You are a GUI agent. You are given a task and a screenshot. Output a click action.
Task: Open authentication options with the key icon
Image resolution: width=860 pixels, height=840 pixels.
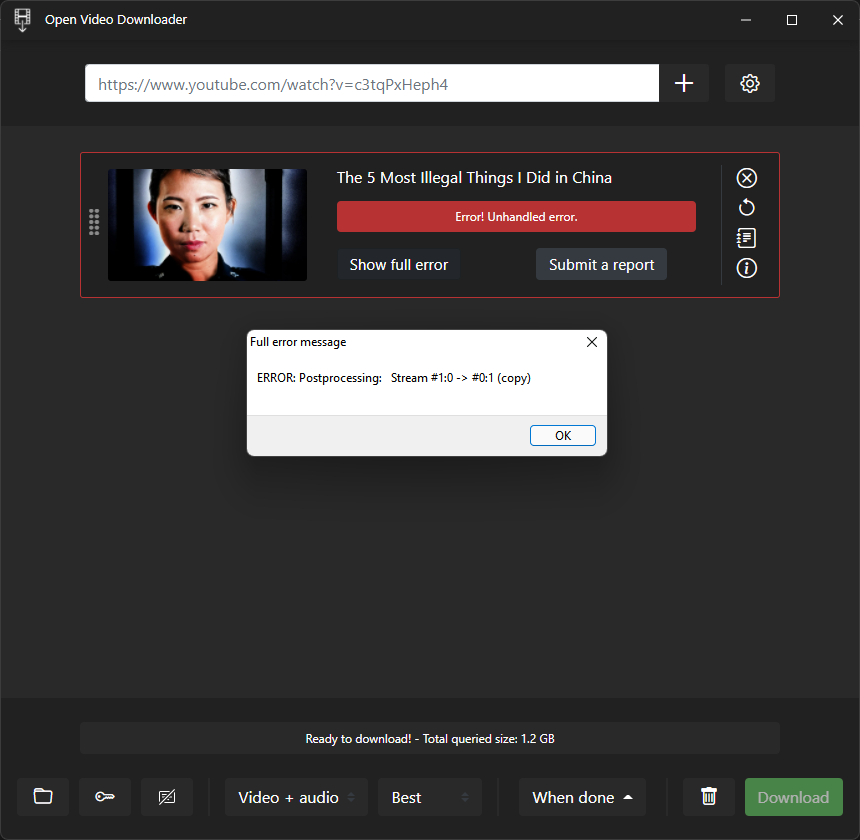[104, 796]
